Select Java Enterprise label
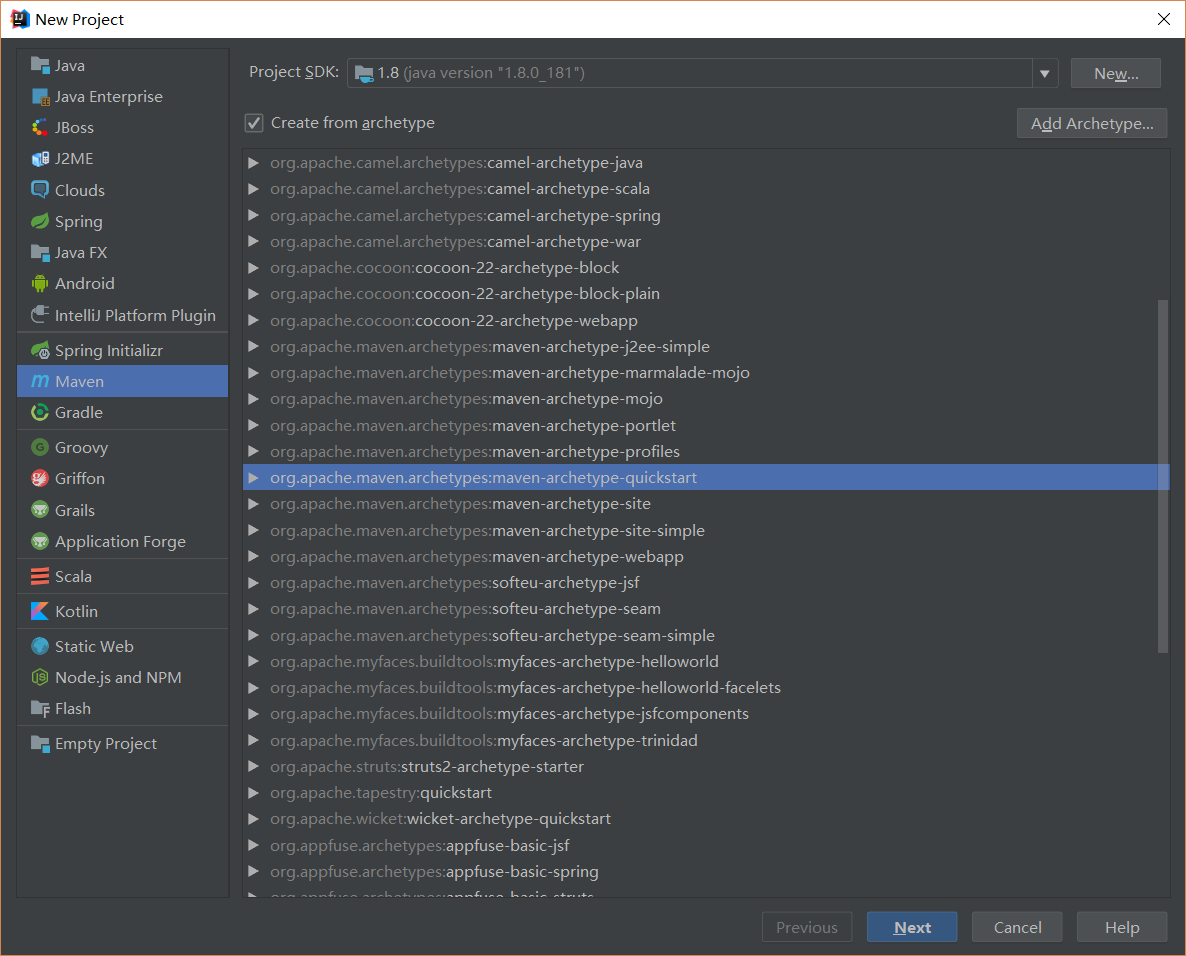The height and width of the screenshot is (956, 1186). tap(109, 97)
